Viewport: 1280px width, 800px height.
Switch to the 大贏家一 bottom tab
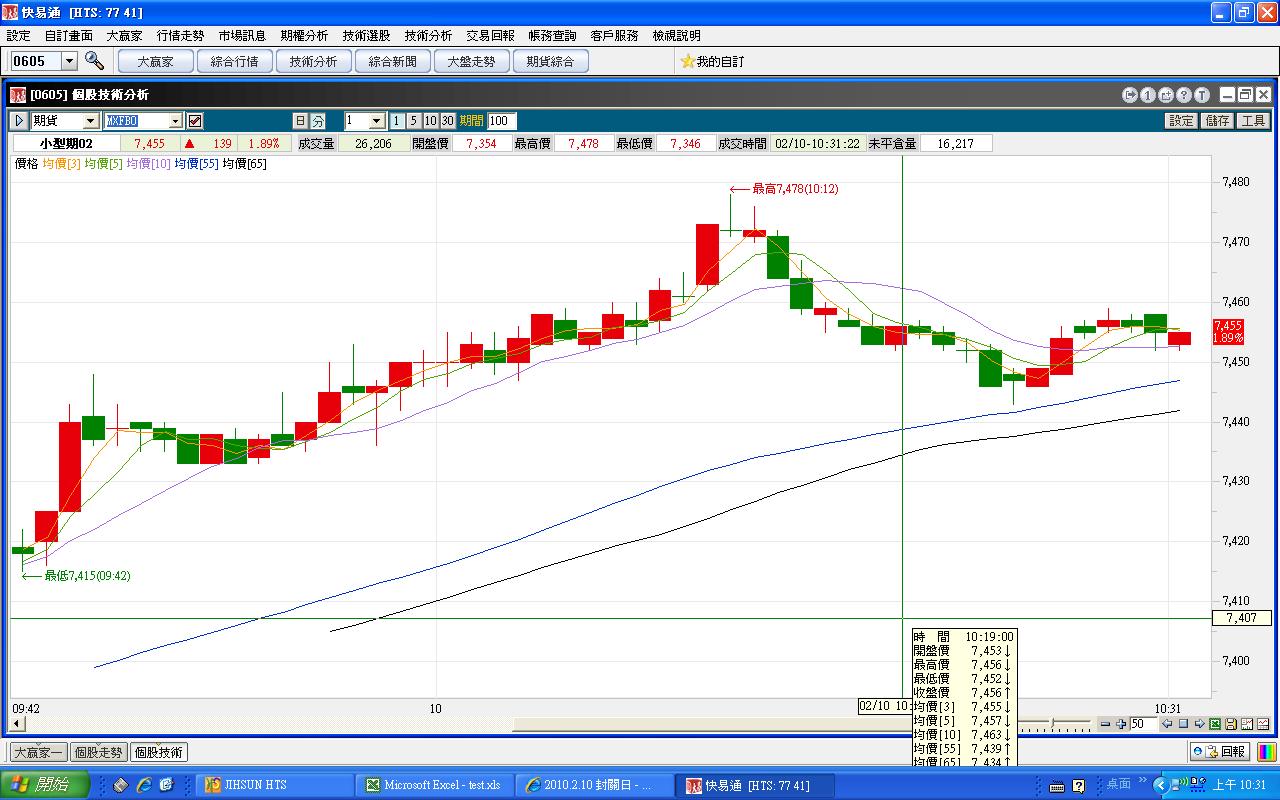pos(38,752)
